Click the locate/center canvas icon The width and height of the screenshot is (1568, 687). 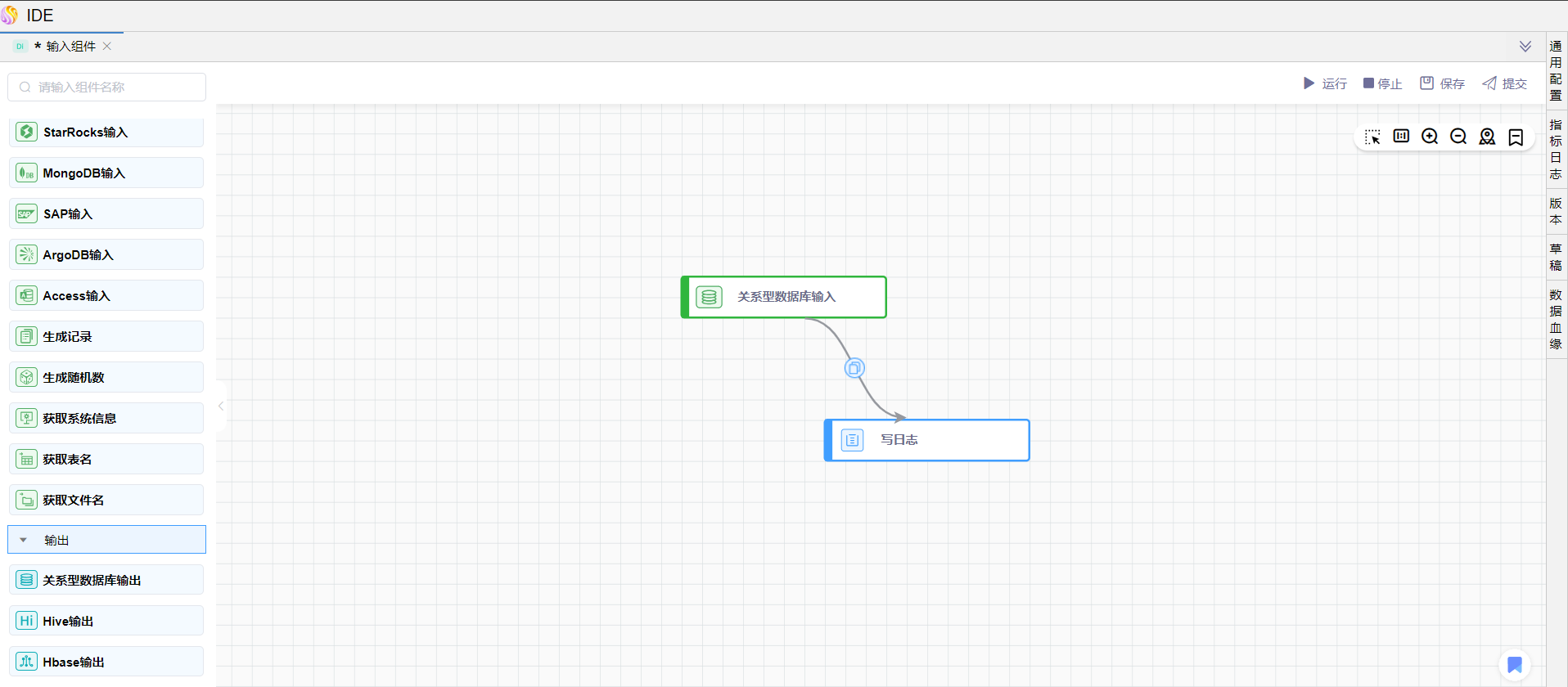(x=1487, y=137)
